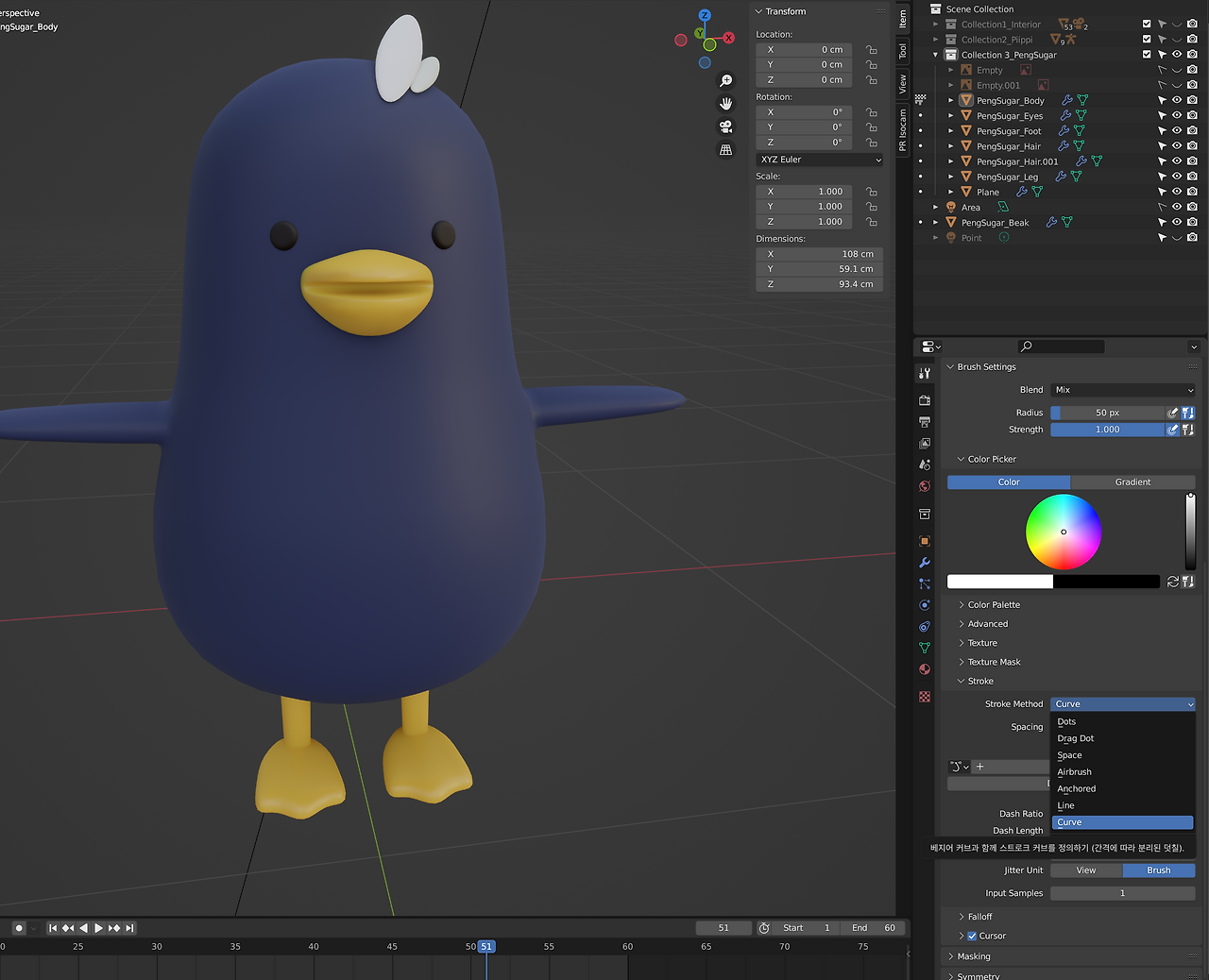
Task: Click the viewport zoom magnifier icon
Action: coord(725,81)
